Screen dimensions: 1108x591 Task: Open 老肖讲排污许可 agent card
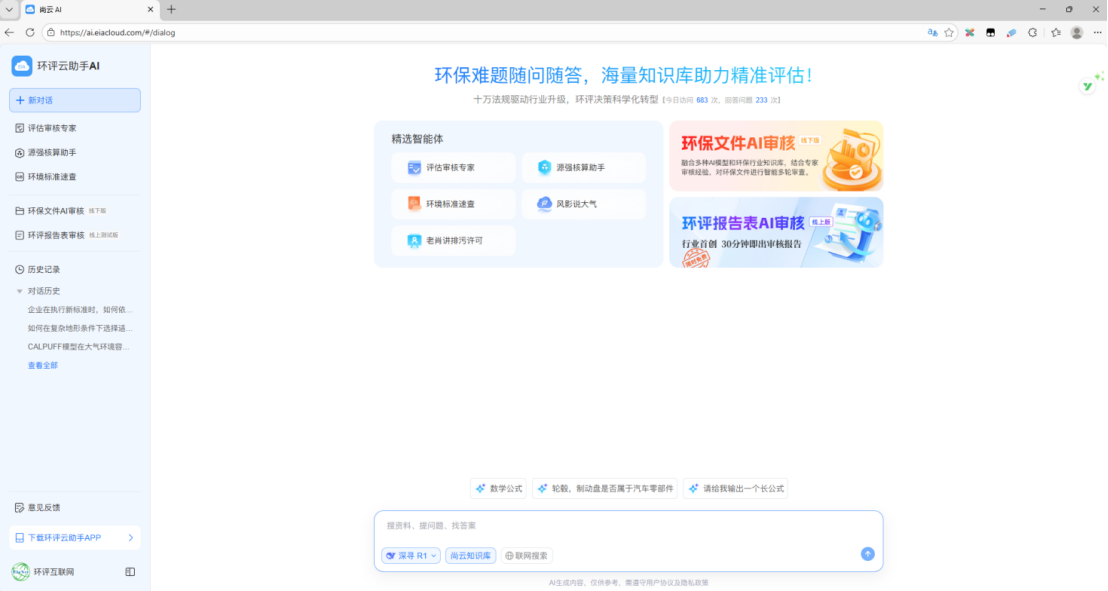tap(453, 240)
